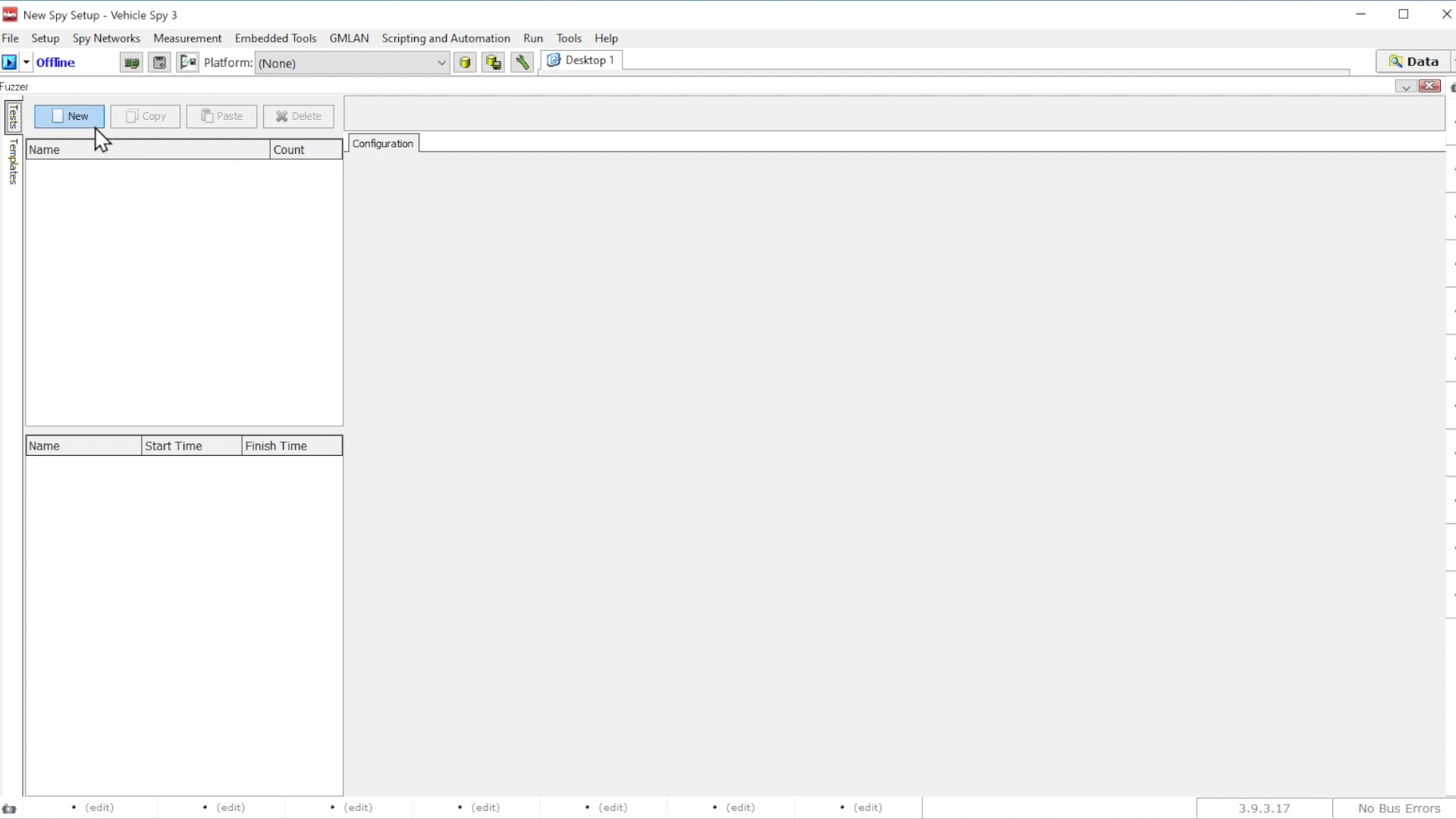Click the blue Go Online play icon
Screen dimensions: 1456x819
coord(9,62)
